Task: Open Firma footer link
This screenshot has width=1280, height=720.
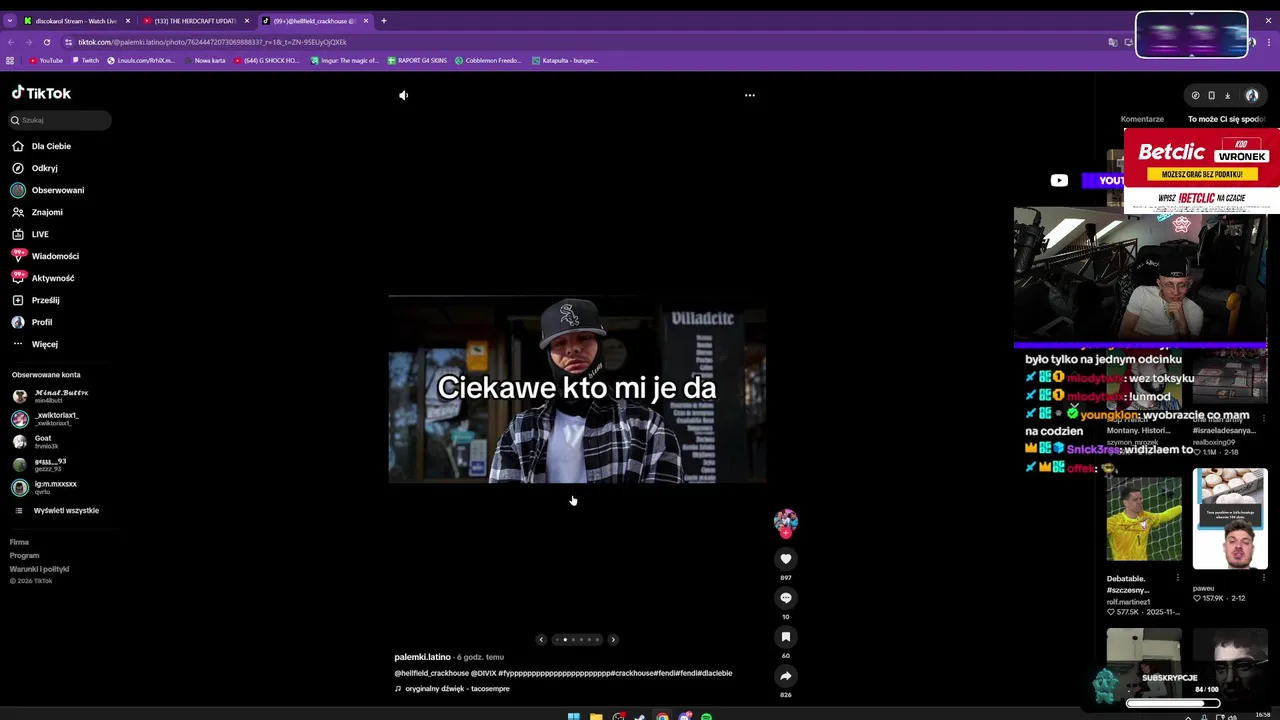Action: pyautogui.click(x=19, y=542)
